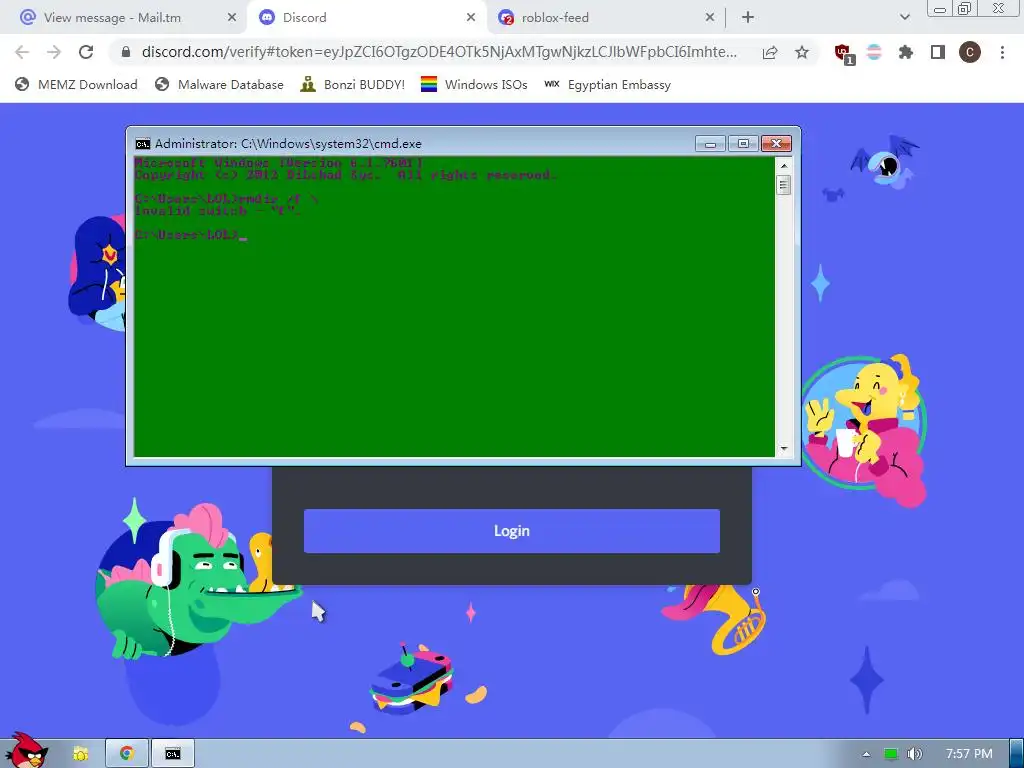Open the striped flag extension icon
The image size is (1024, 768).
pos(874,52)
